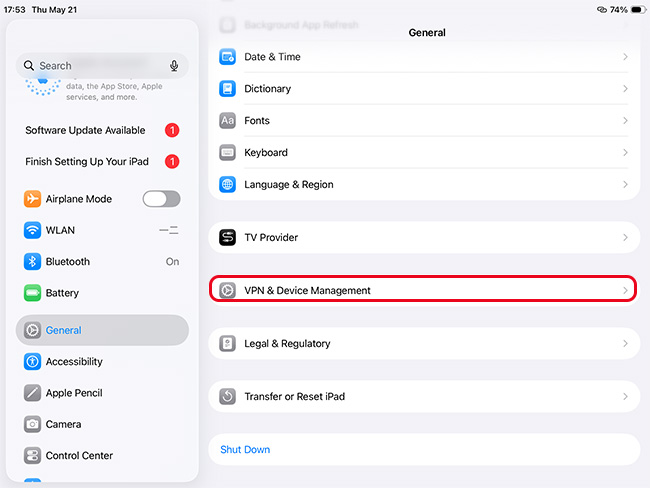Image resolution: width=650 pixels, height=488 pixels.
Task: Toggle the Airplane Mode switch
Action: click(x=162, y=199)
